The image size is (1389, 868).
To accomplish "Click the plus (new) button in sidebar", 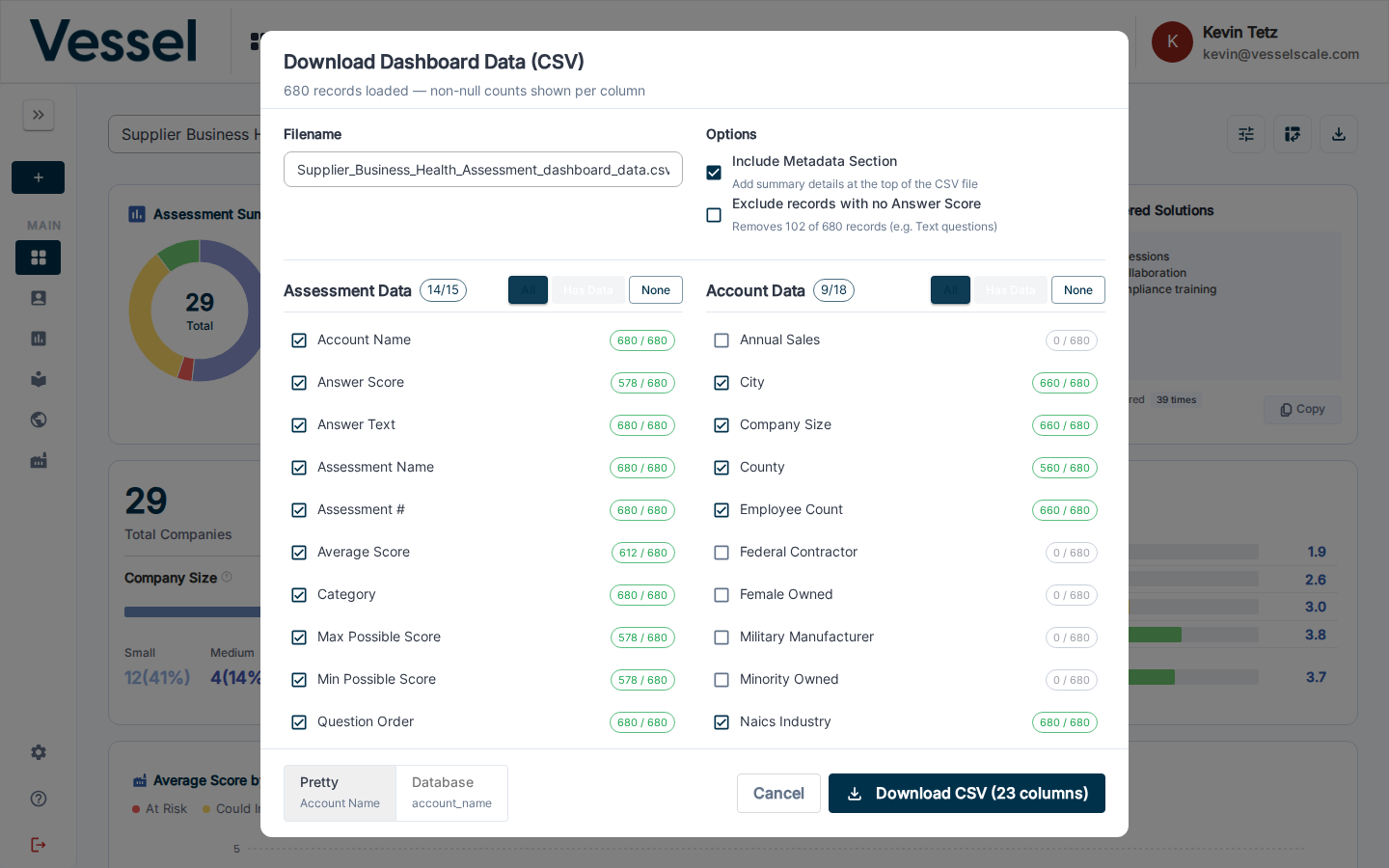I will tap(39, 177).
